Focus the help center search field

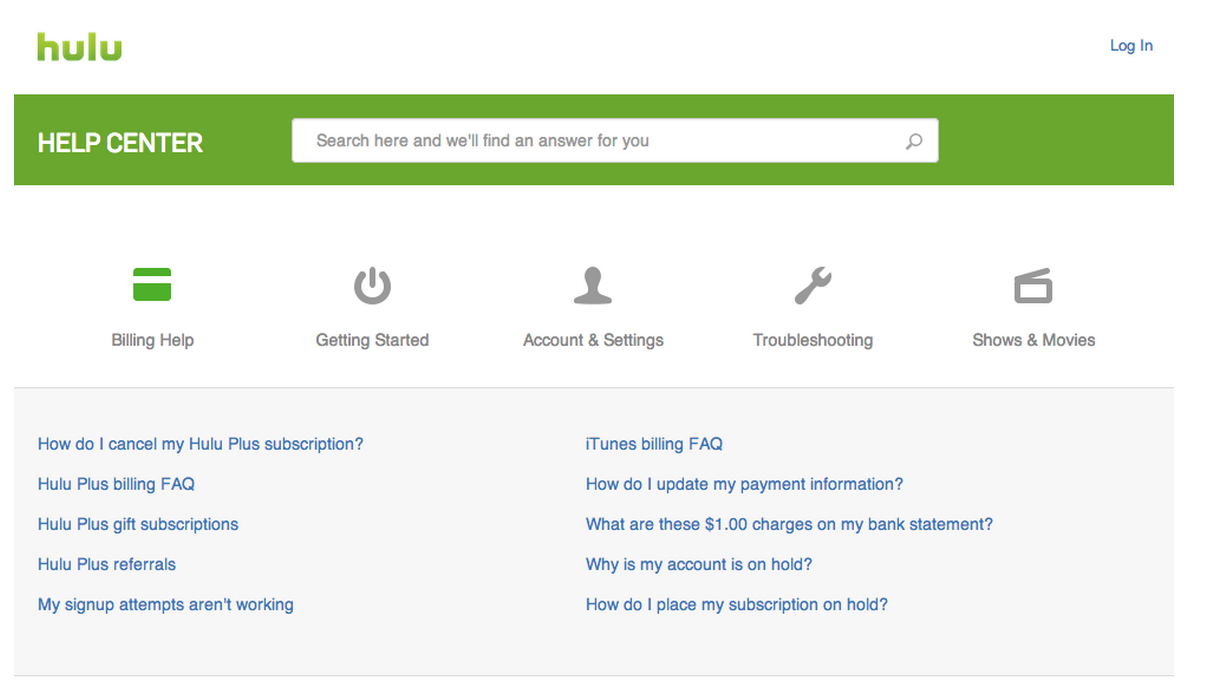[615, 141]
